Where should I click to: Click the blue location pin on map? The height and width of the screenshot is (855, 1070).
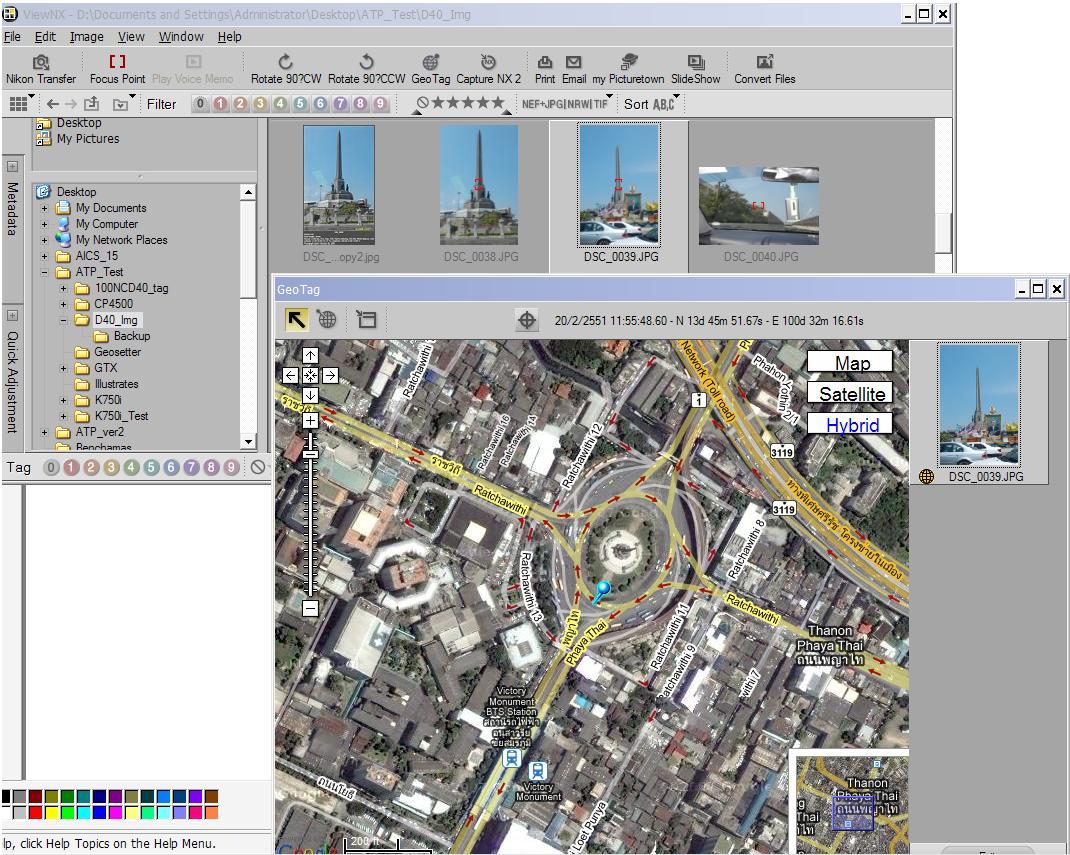601,592
